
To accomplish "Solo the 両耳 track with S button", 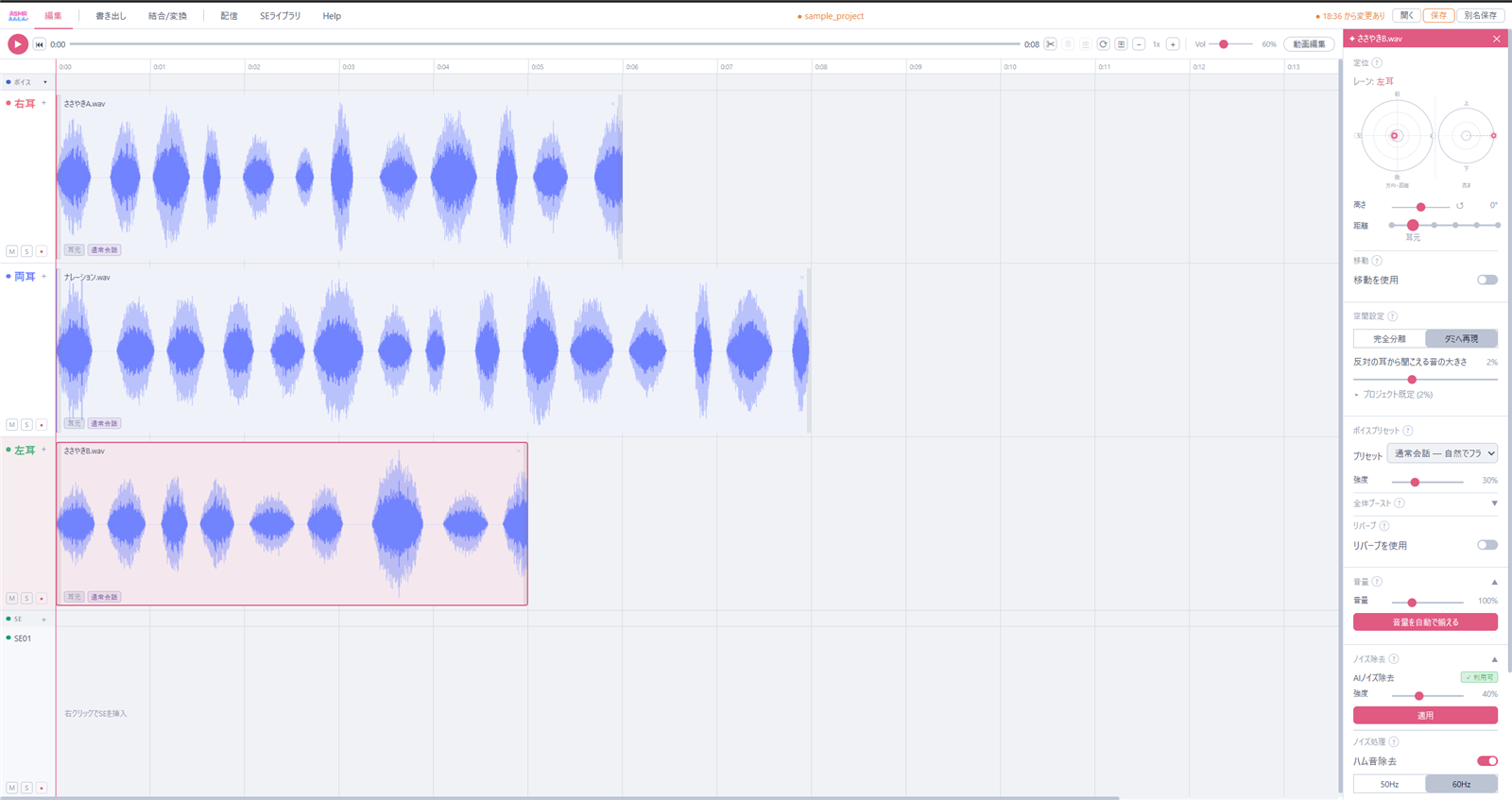I will 26,425.
